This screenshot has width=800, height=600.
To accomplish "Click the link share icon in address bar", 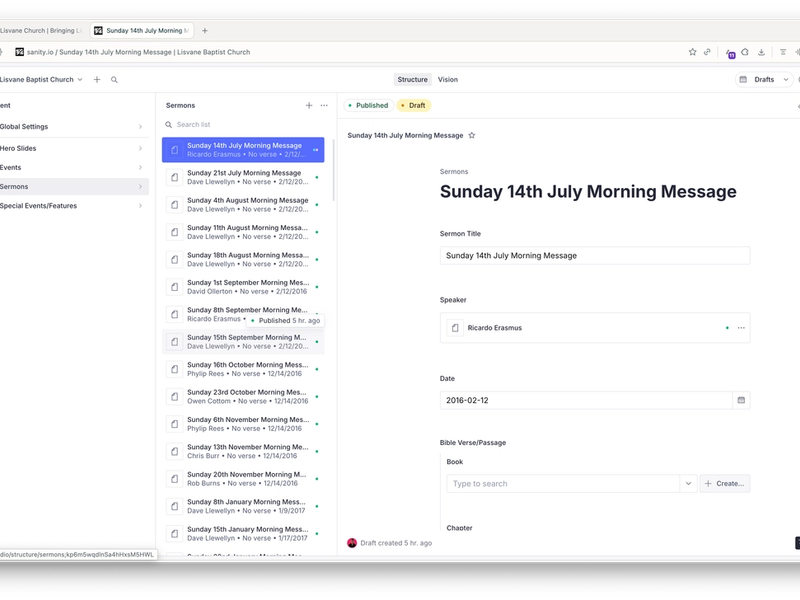I will (x=707, y=52).
